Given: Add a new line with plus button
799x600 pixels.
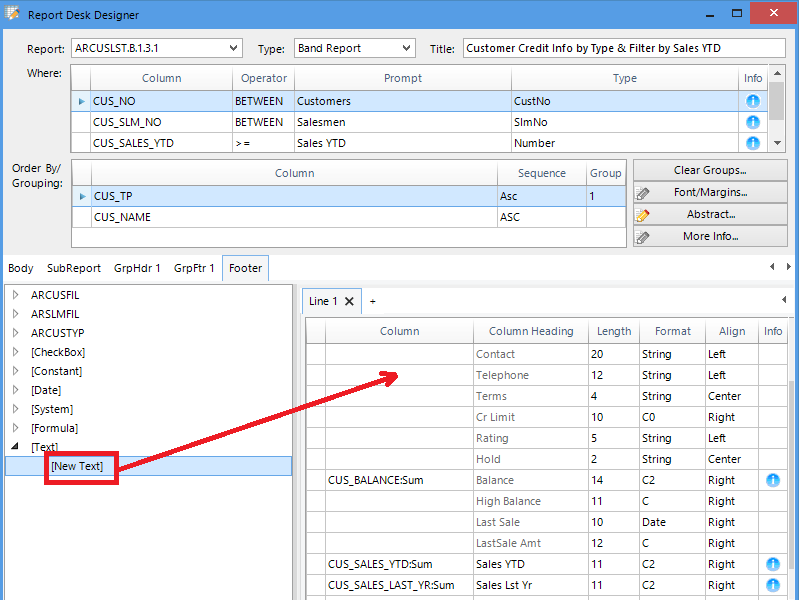Looking at the screenshot, I should click(373, 301).
